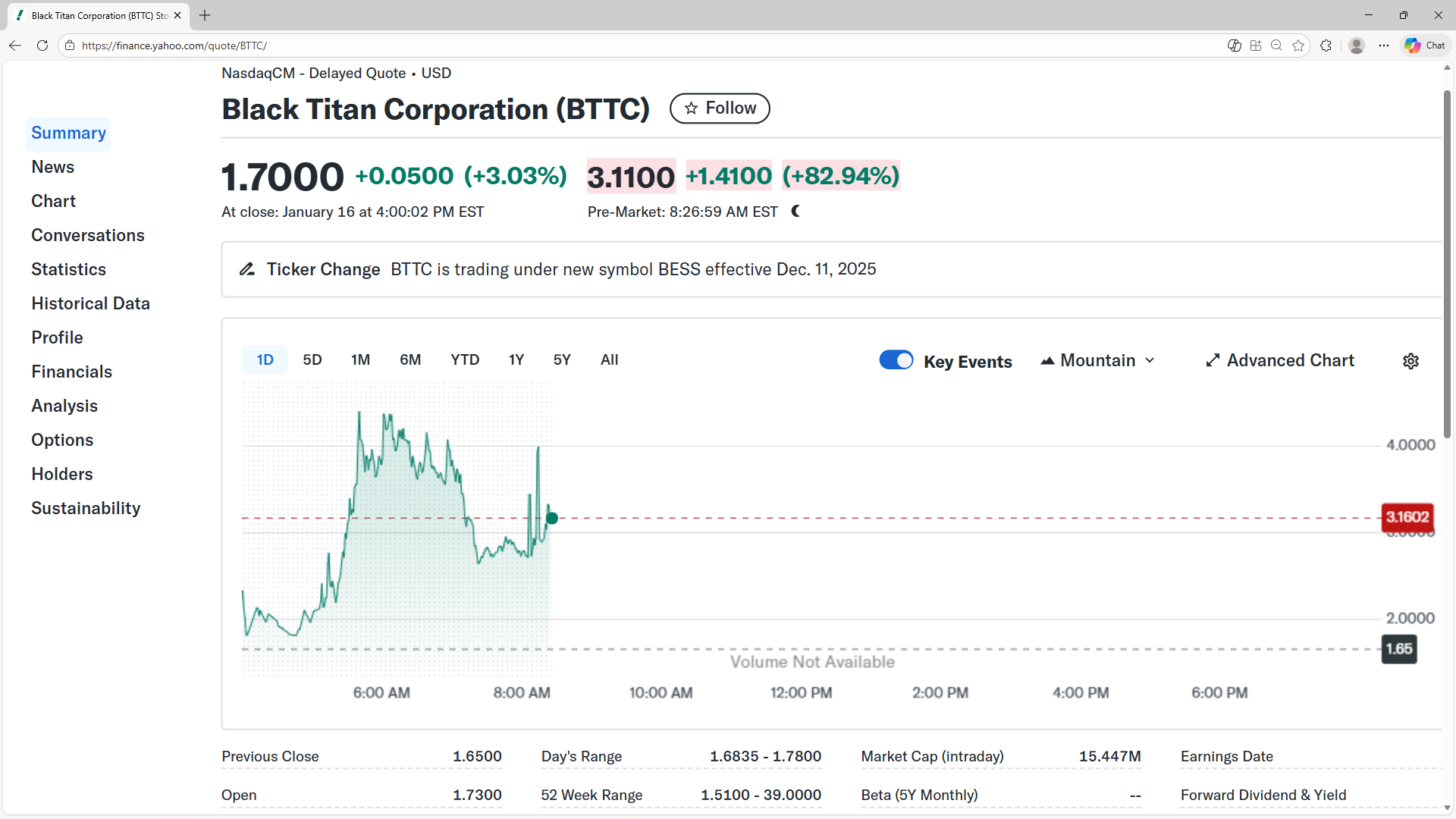Open the Financials section in the sidebar

coord(71,372)
